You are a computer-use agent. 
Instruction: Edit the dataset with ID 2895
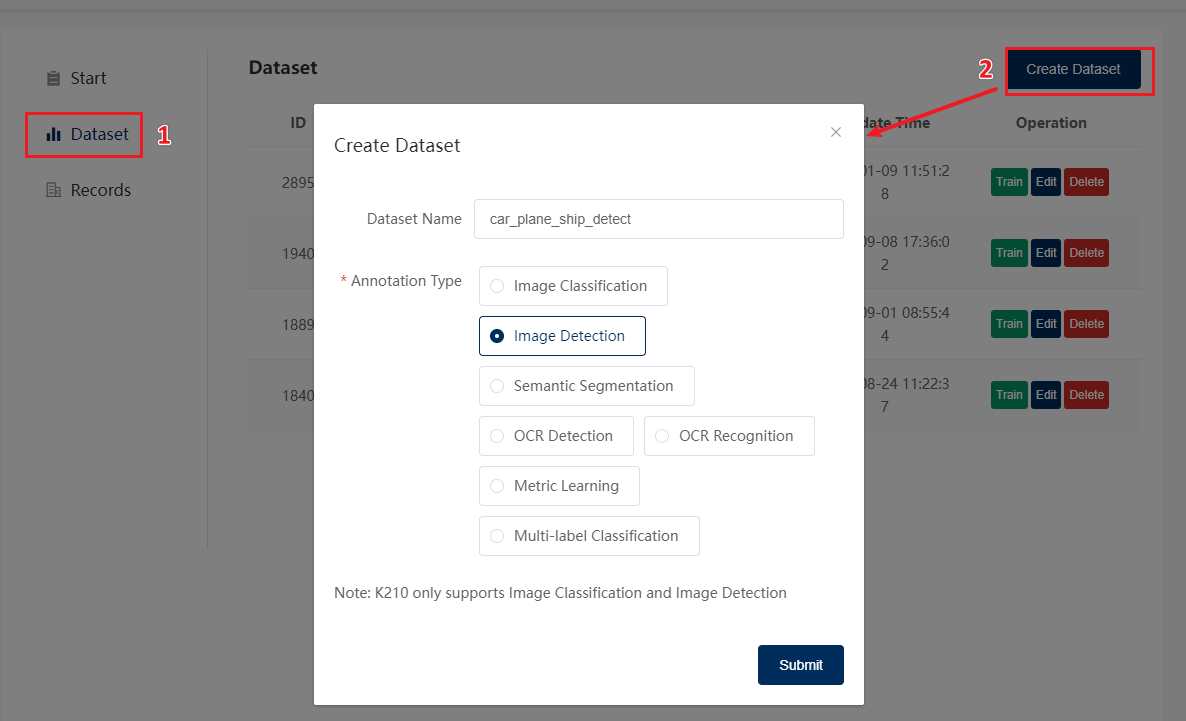tap(1046, 182)
